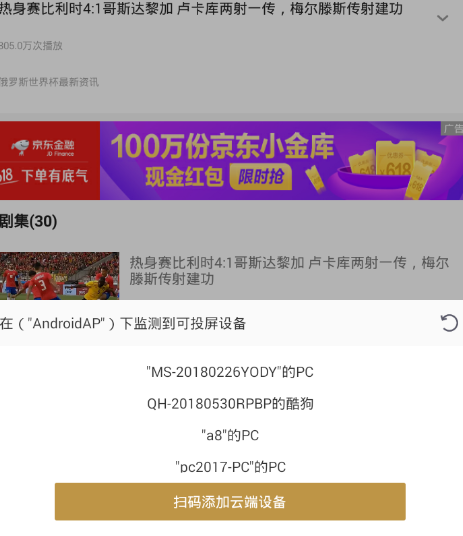Image resolution: width=463 pixels, height=536 pixels.
Task: Select QH-20180530RPBP的酷狗 device
Action: tap(230, 404)
